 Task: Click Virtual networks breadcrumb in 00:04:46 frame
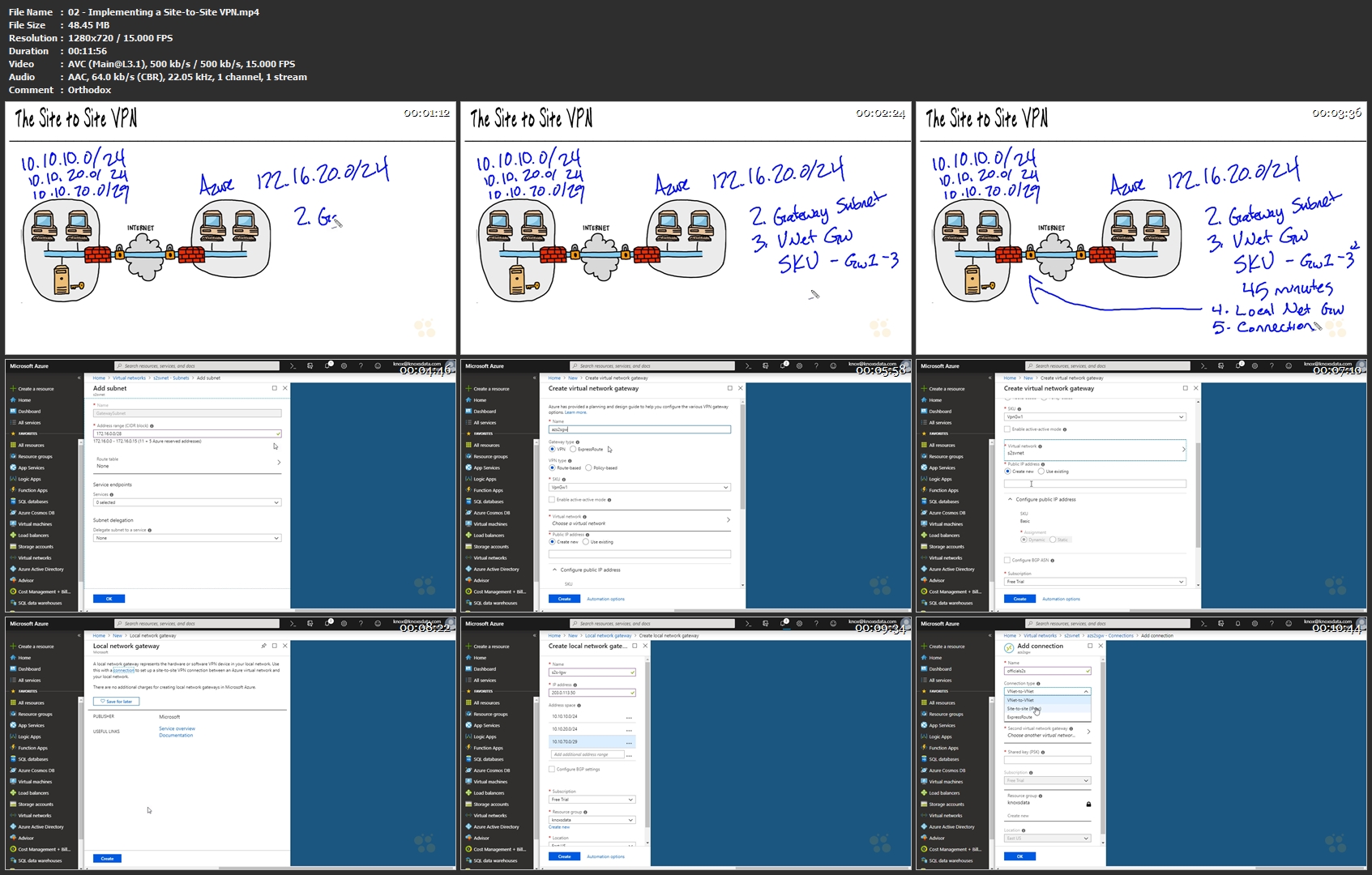pos(130,378)
